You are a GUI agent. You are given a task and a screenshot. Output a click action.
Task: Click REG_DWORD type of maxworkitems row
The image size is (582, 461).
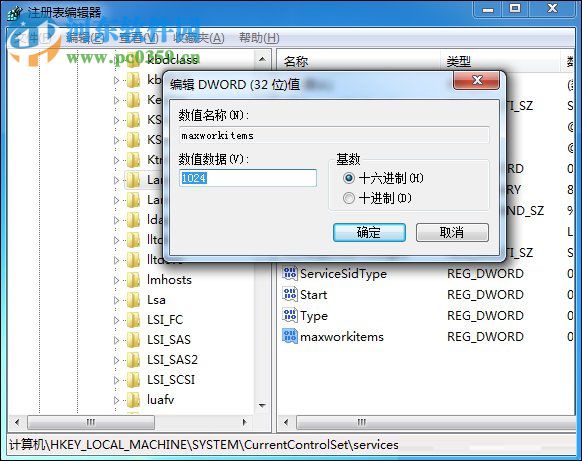tap(485, 337)
